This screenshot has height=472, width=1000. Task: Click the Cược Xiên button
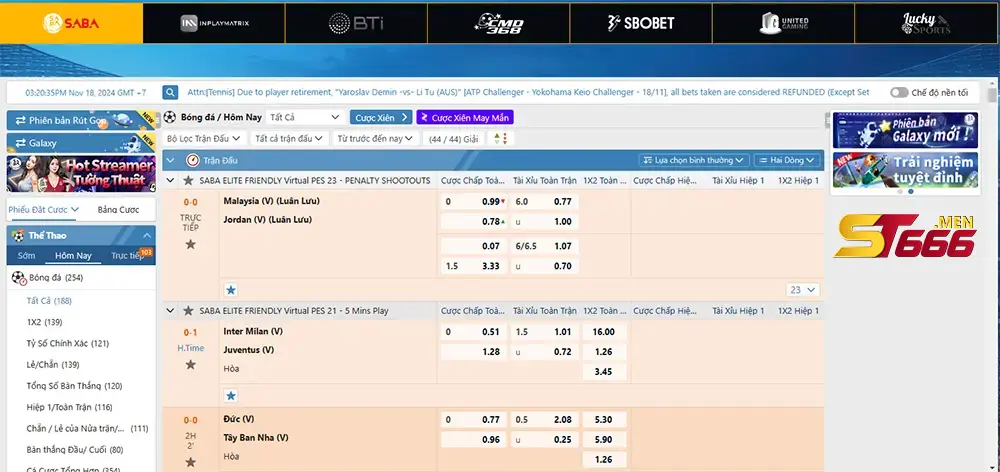coord(381,117)
